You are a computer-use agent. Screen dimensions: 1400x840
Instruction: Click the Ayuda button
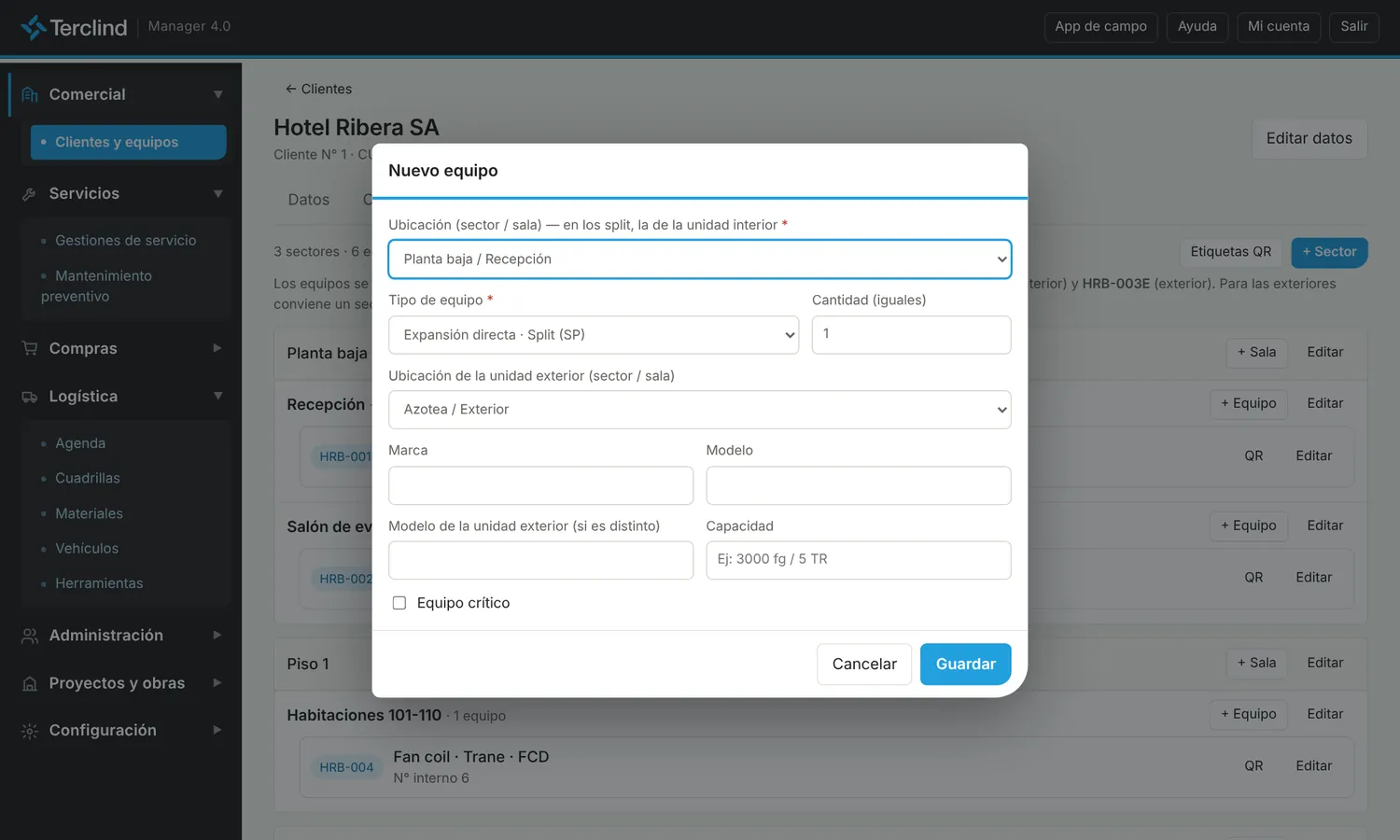coord(1197,27)
